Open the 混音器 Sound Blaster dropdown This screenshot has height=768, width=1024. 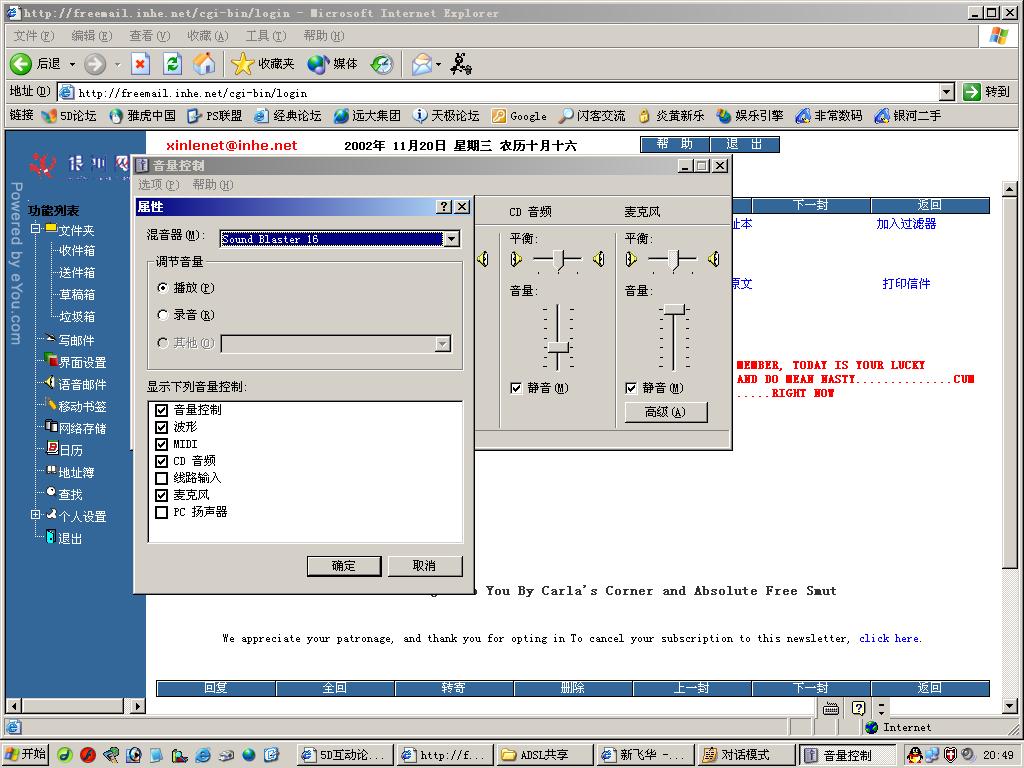(451, 239)
